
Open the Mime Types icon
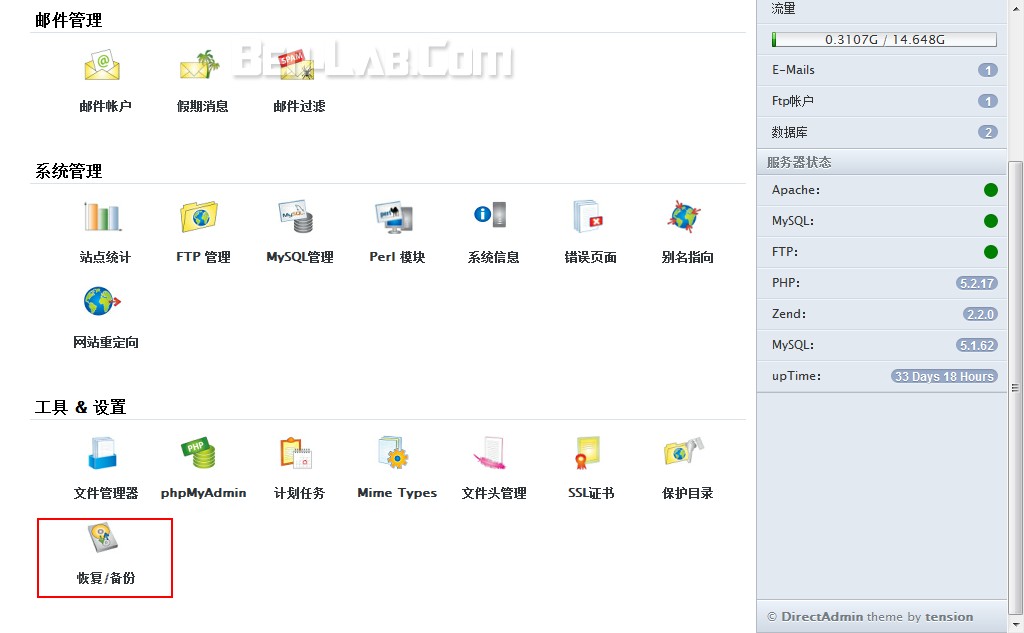point(393,453)
